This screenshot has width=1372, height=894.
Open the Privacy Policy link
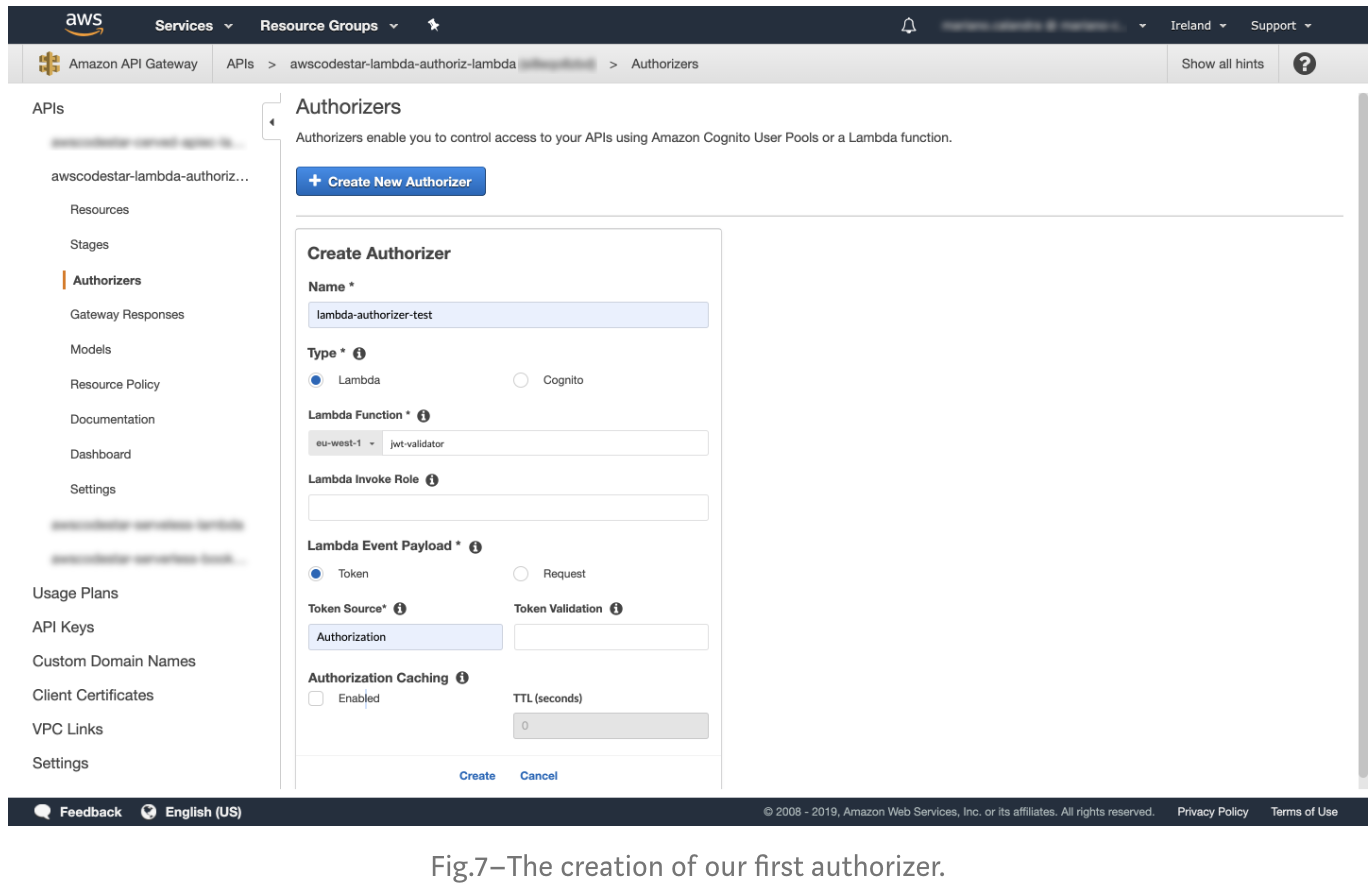[1213, 812]
